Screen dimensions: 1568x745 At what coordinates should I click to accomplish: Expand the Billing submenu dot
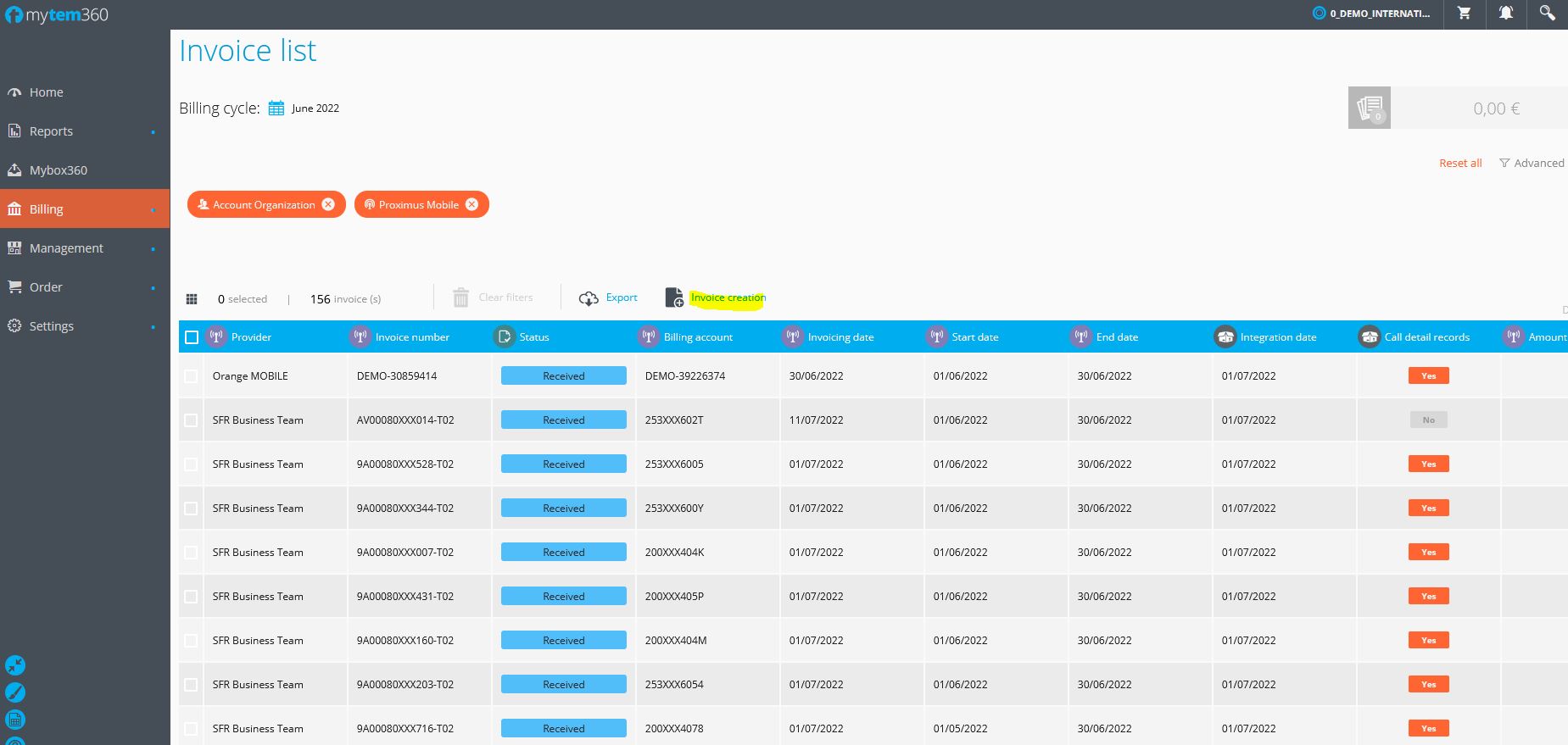pos(153,210)
